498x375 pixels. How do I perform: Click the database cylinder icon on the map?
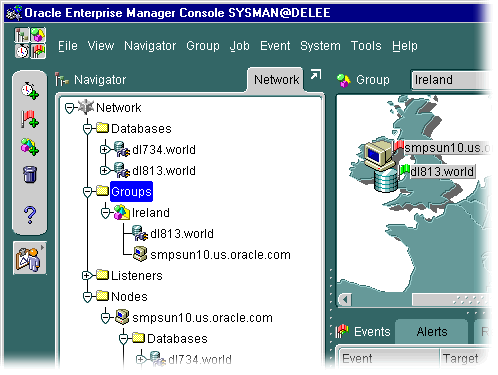click(386, 180)
